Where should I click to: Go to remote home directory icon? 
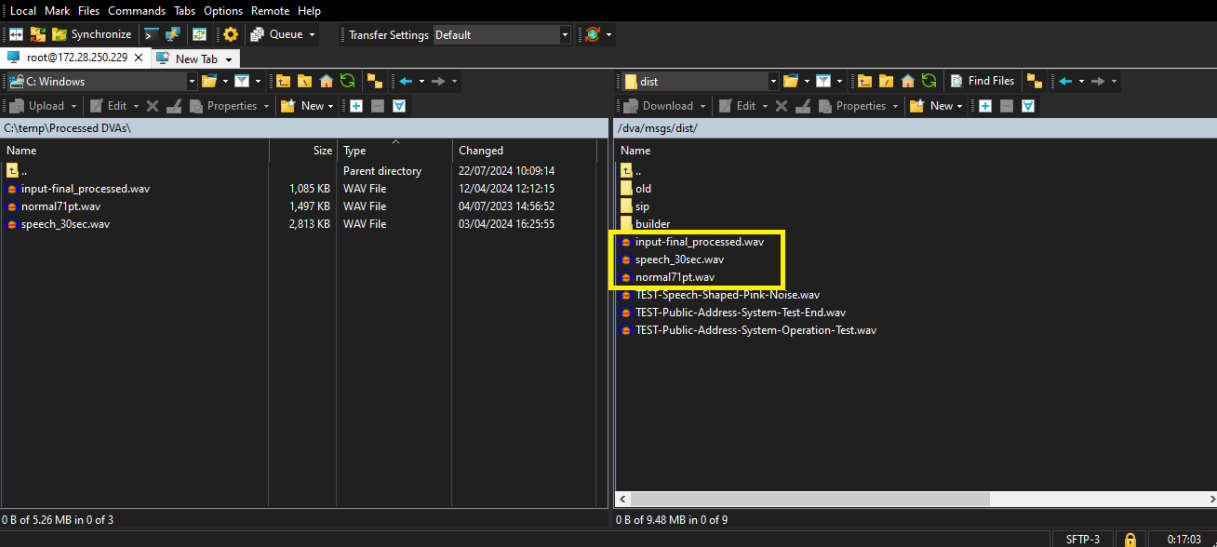907,81
